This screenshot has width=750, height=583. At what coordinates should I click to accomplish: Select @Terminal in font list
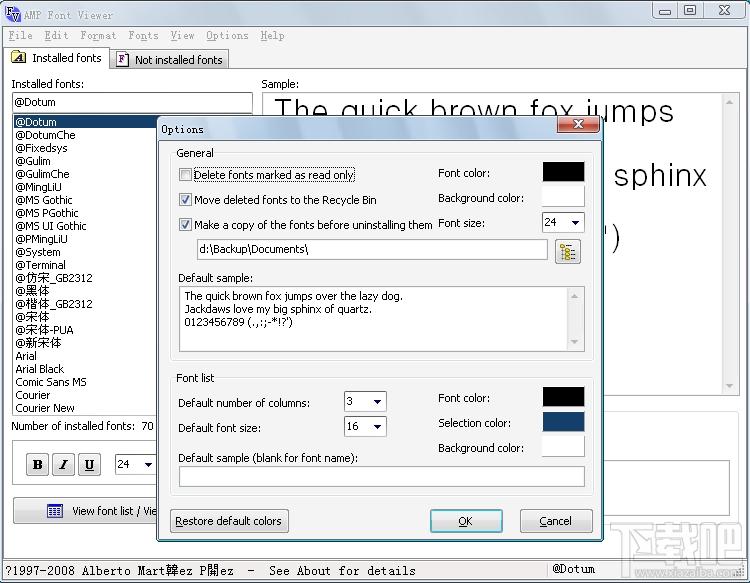coord(40,265)
